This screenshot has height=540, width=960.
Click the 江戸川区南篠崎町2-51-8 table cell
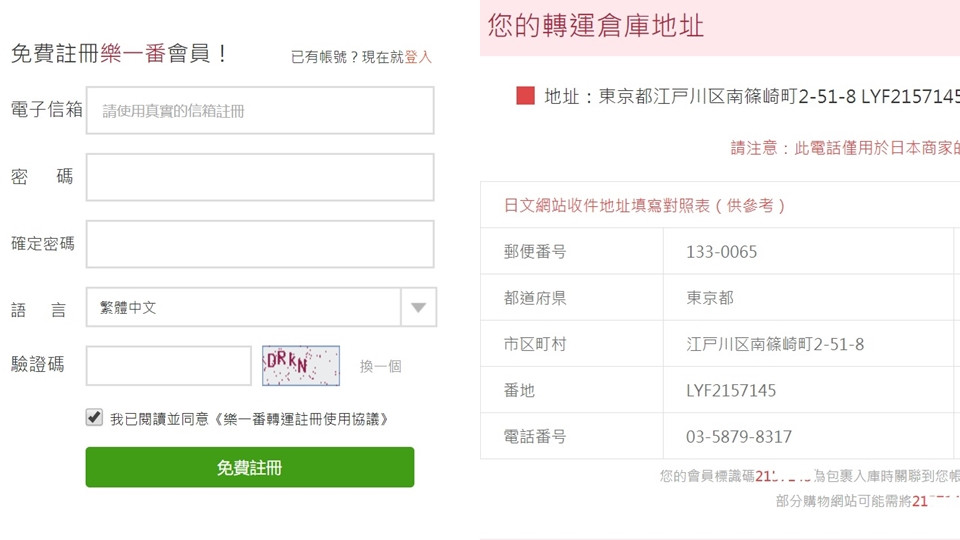[775, 344]
